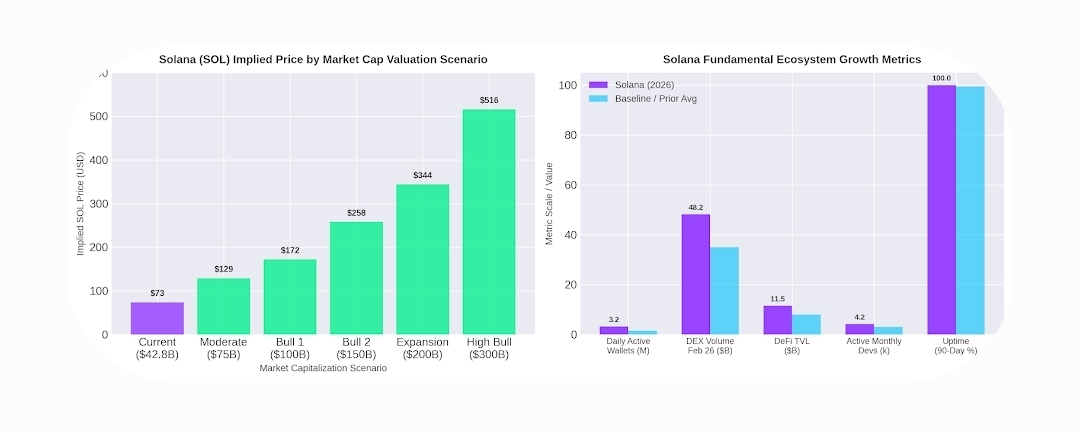The width and height of the screenshot is (1080, 431).
Task: Click the 'Bull 2 ($150B)' axis label
Action: point(356,348)
